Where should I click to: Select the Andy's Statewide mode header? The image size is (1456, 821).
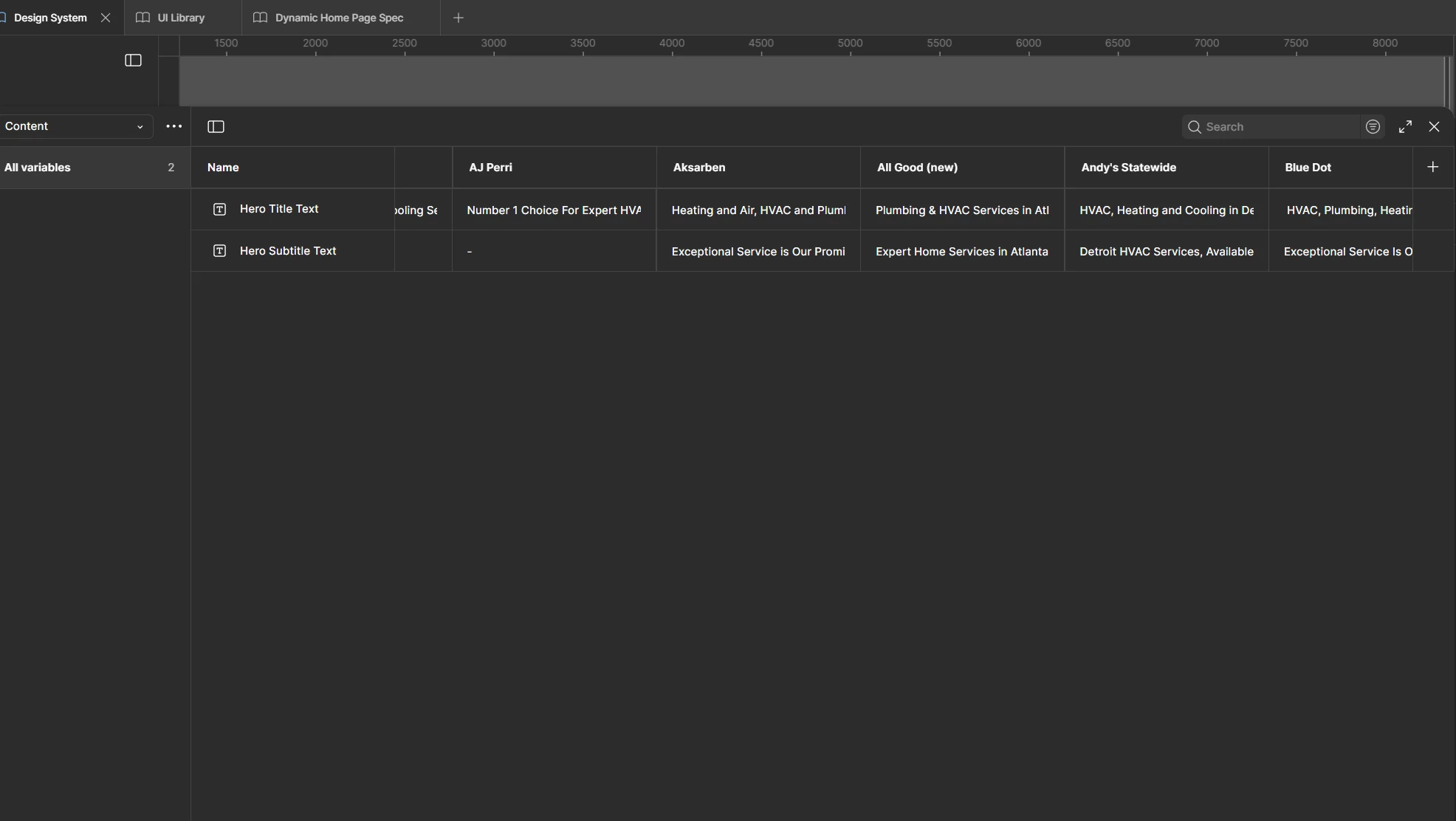tap(1167, 168)
